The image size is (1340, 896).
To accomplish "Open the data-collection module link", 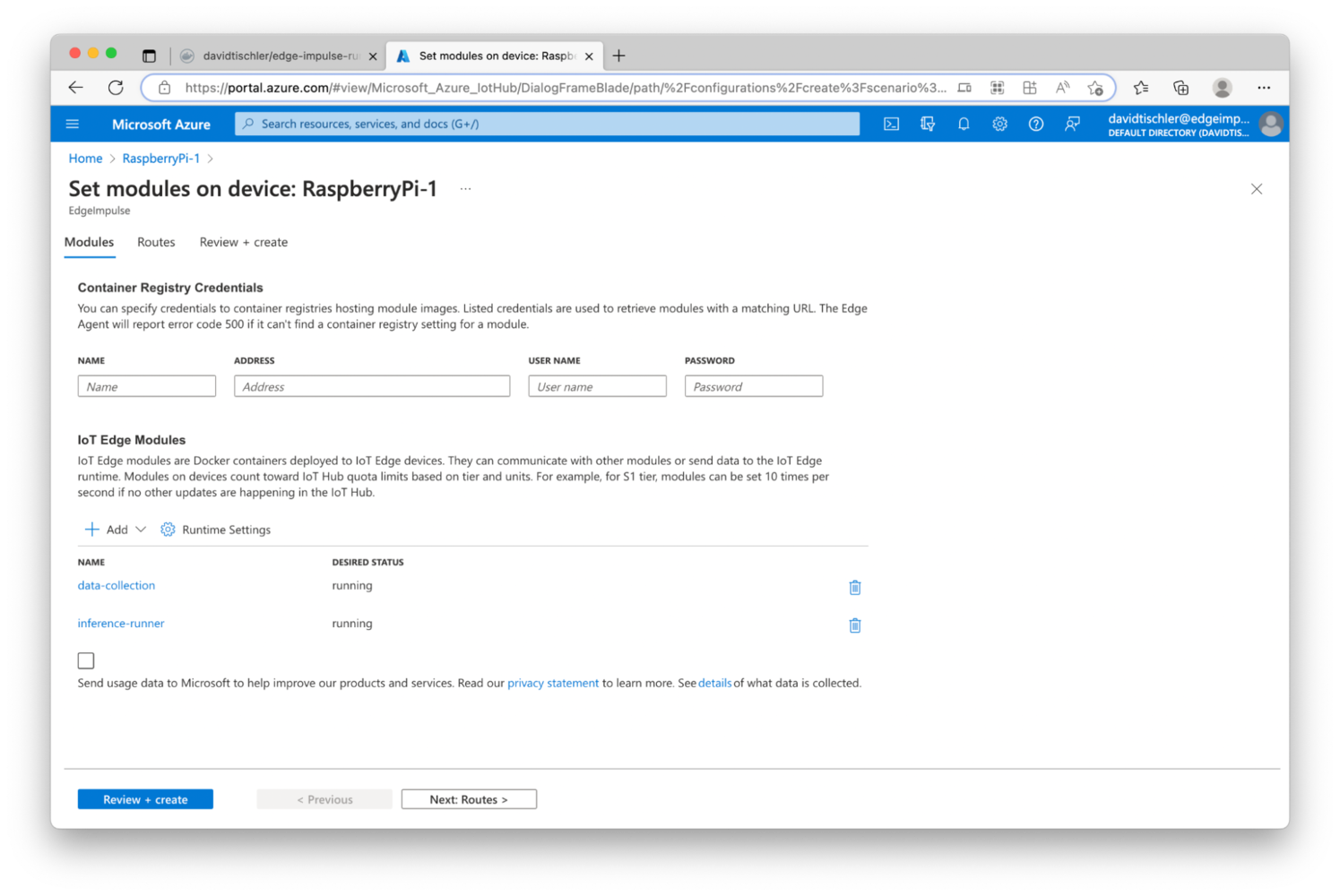I will pos(117,586).
